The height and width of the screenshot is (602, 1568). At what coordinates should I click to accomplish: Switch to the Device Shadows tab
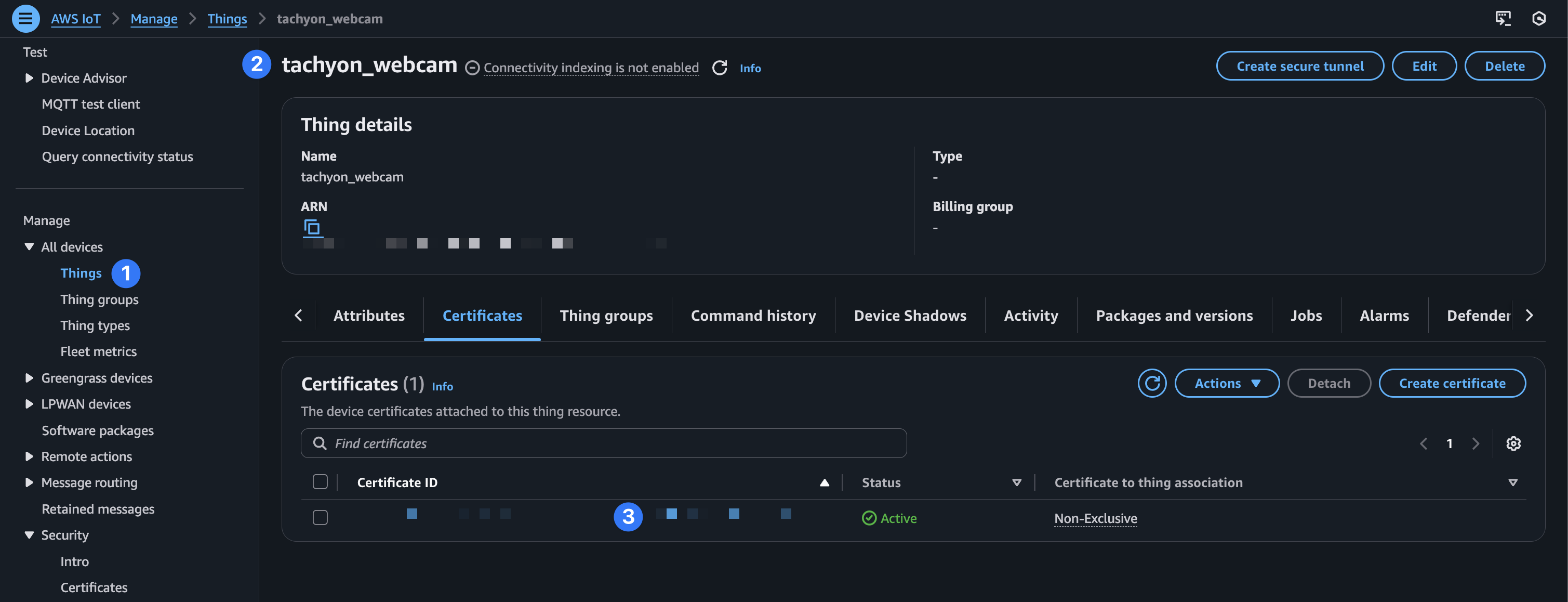pos(909,316)
